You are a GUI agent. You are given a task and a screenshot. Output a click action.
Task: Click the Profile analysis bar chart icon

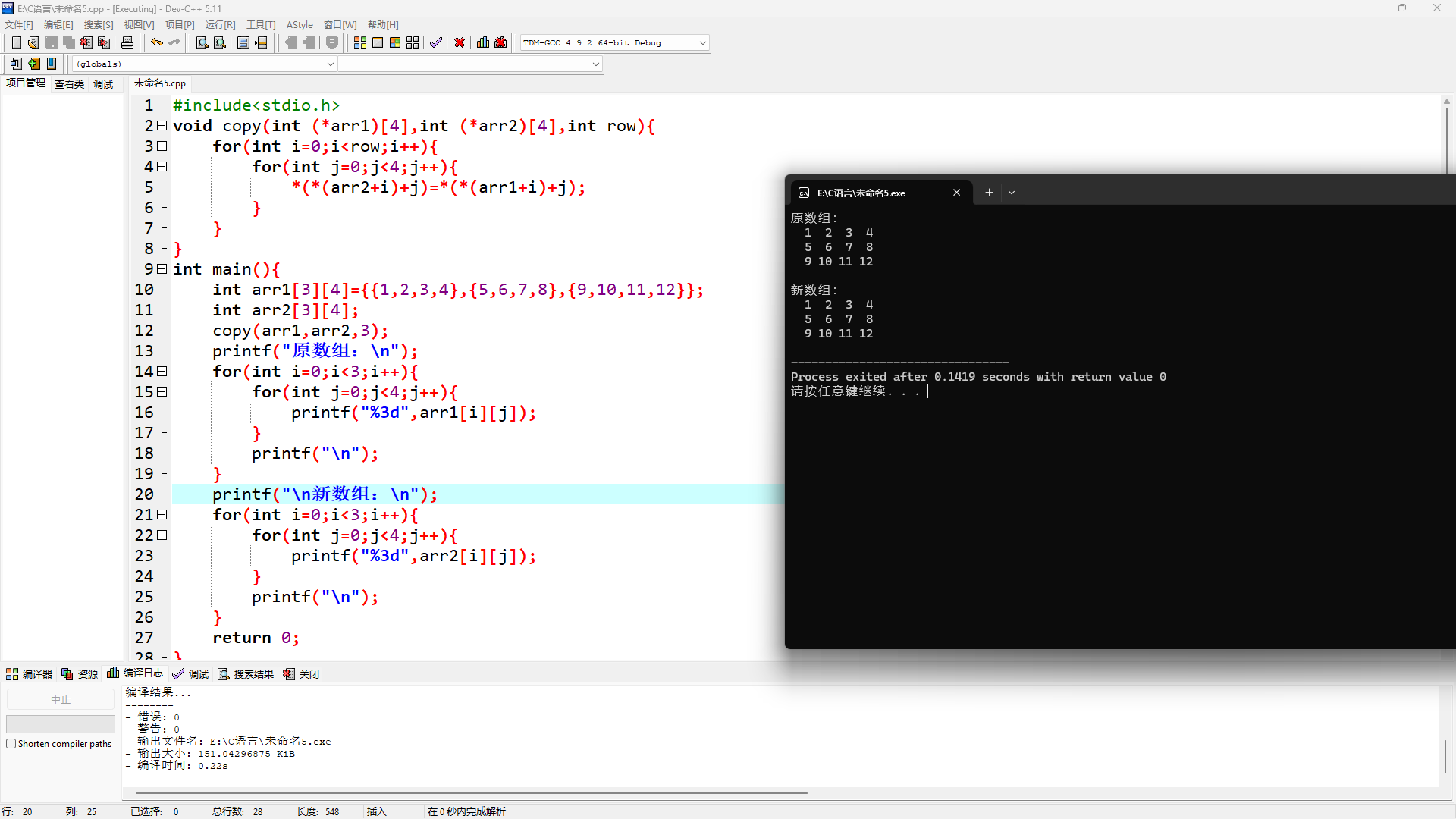point(483,43)
